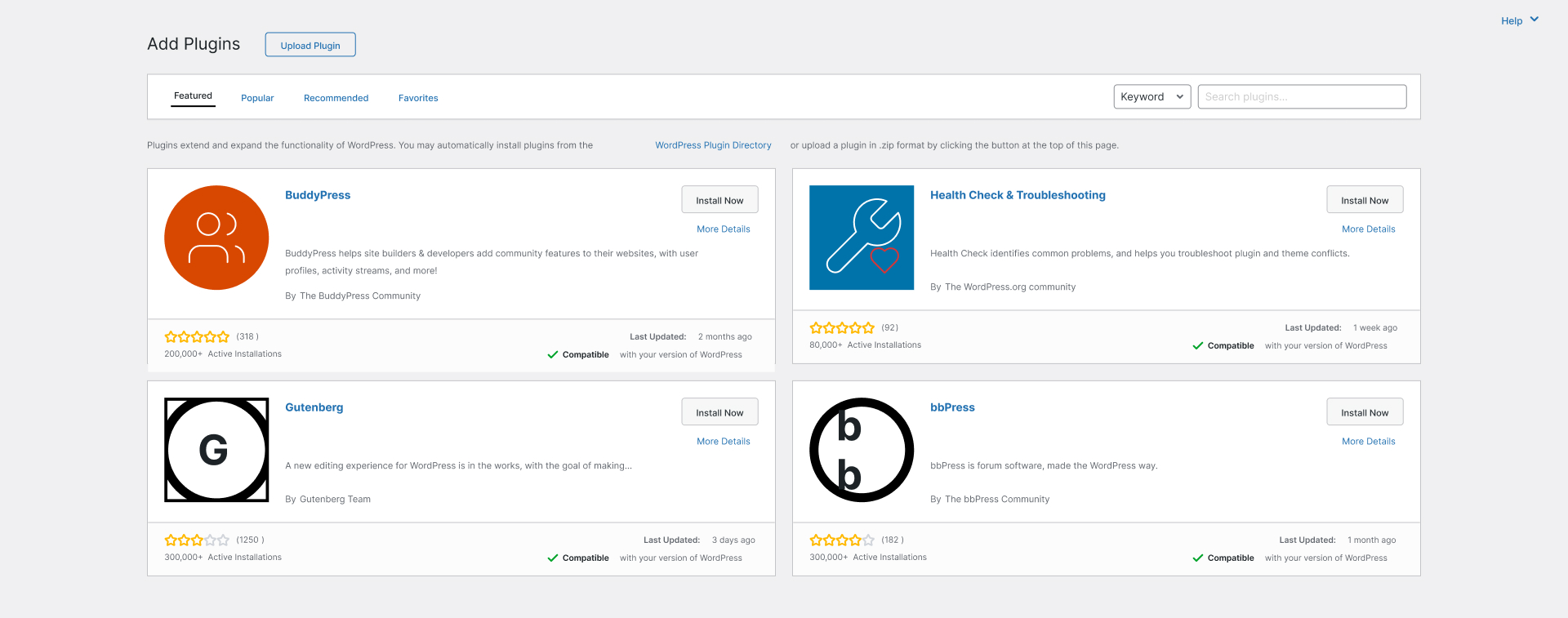Click the bbPress double-b logo icon
The image size is (1568, 618).
[861, 450]
